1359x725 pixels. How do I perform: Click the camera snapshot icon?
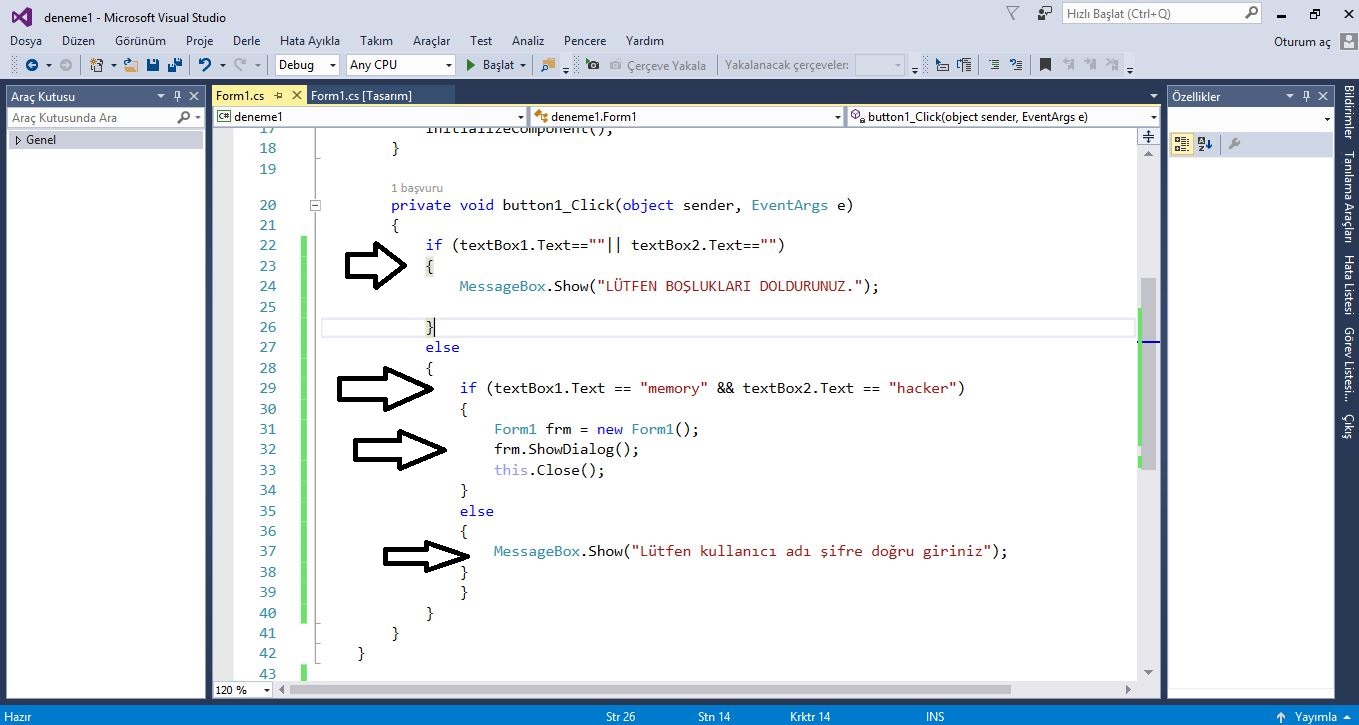pos(593,65)
